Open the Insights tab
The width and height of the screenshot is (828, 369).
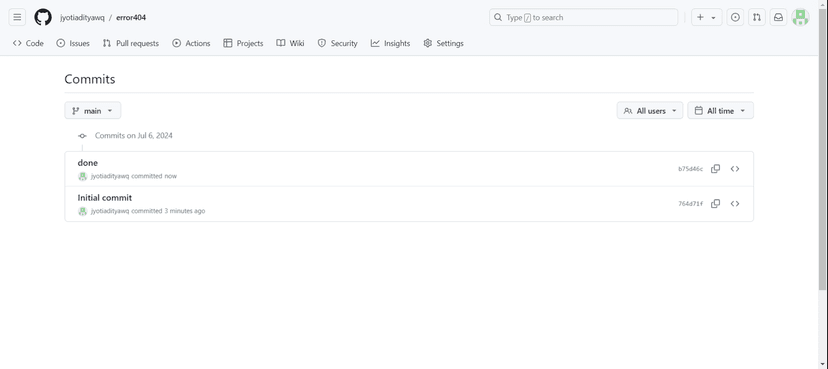coord(390,43)
